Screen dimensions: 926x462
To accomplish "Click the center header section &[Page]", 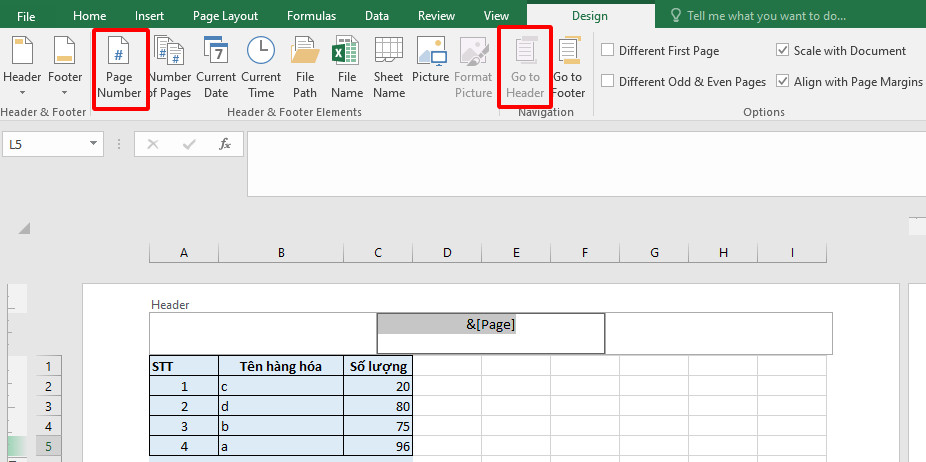I will pos(491,333).
